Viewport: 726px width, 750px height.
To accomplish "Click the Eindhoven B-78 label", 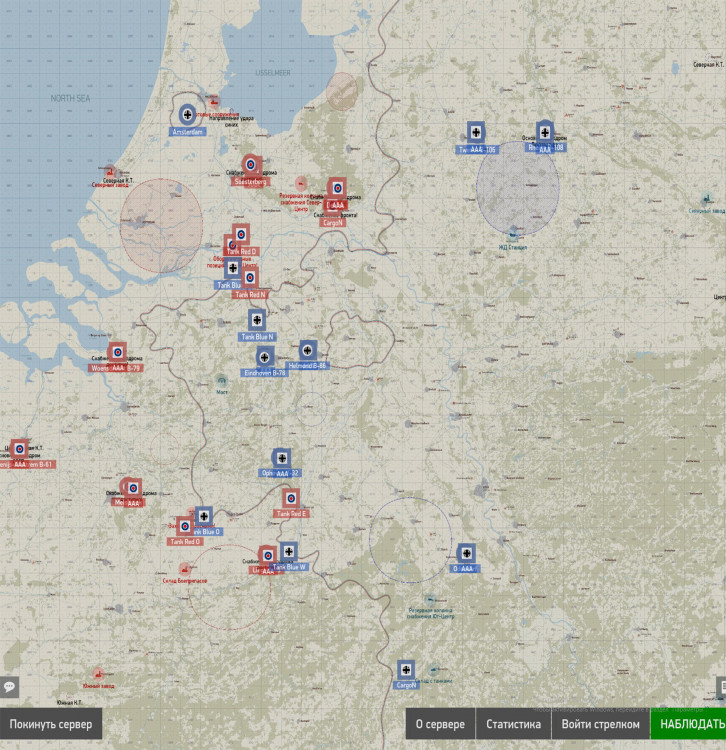I will (x=264, y=373).
